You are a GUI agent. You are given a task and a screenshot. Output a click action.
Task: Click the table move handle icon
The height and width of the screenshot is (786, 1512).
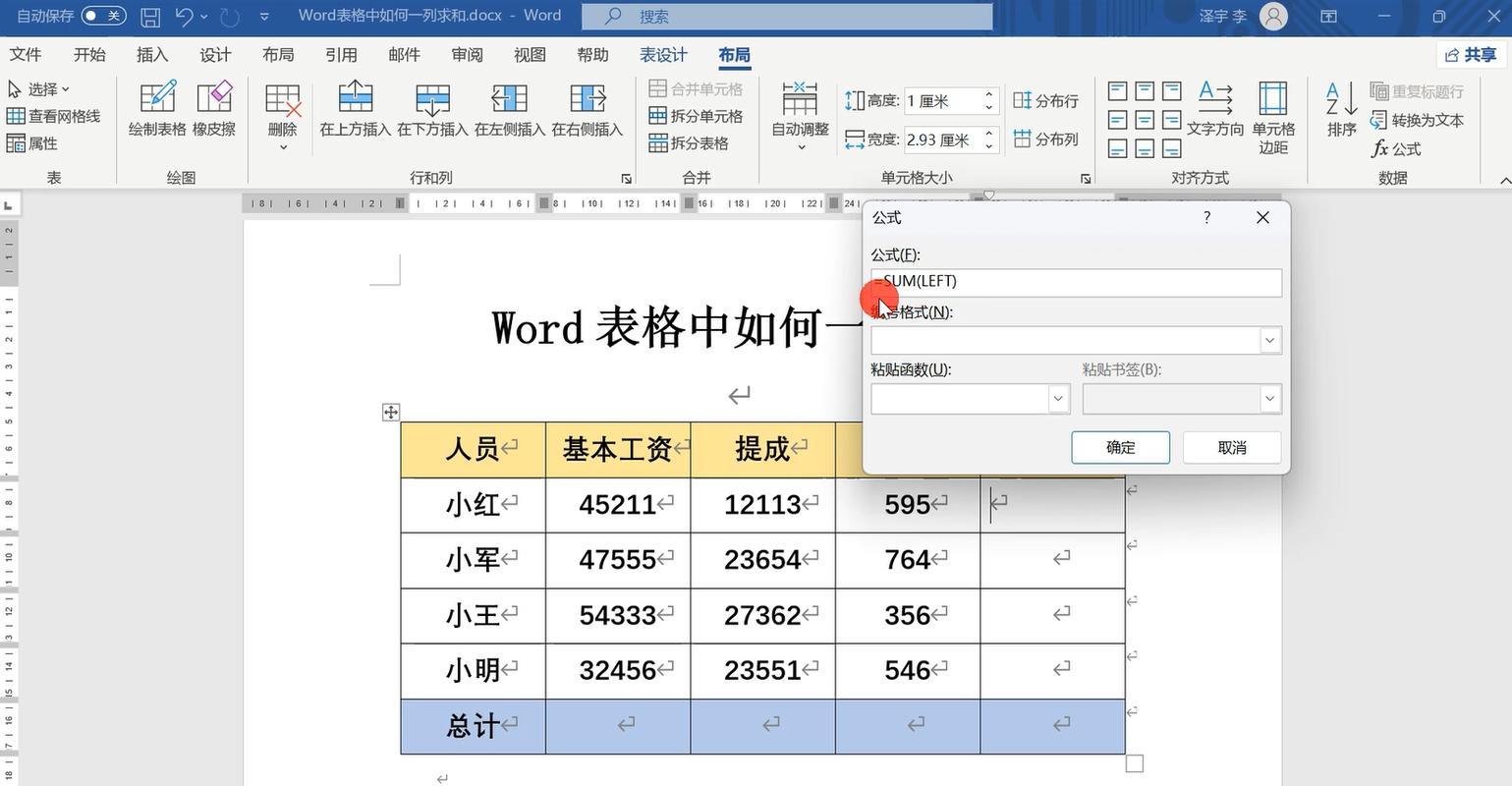[x=391, y=412]
